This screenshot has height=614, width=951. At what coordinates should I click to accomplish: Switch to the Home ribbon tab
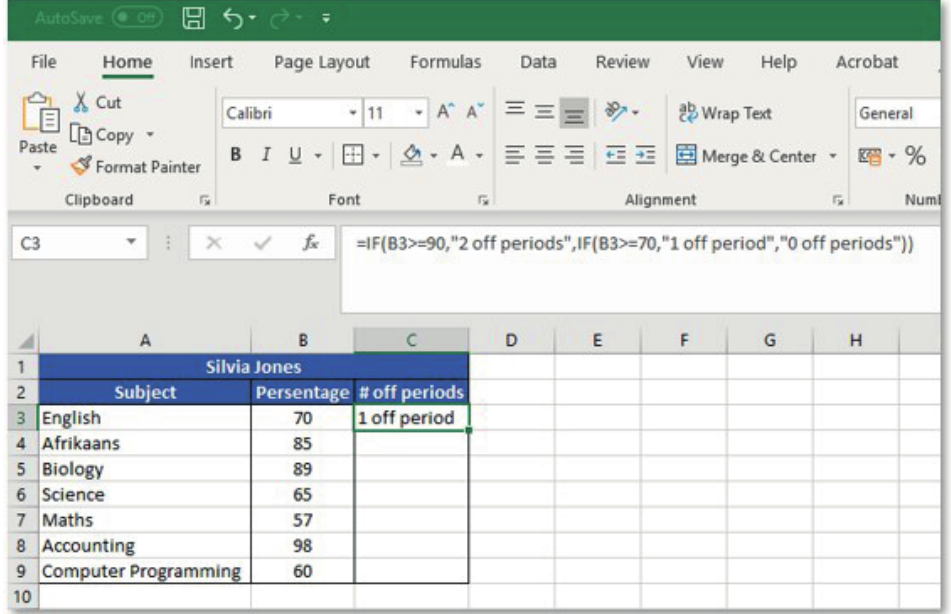click(127, 62)
